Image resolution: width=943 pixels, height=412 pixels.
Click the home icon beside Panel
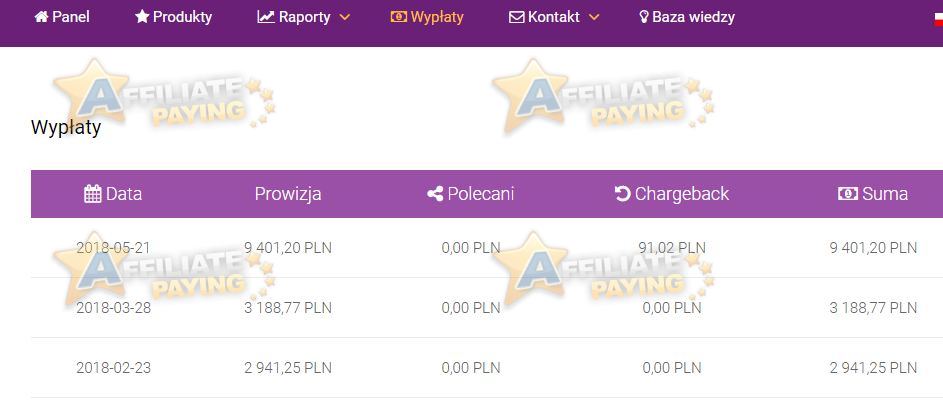click(x=41, y=17)
